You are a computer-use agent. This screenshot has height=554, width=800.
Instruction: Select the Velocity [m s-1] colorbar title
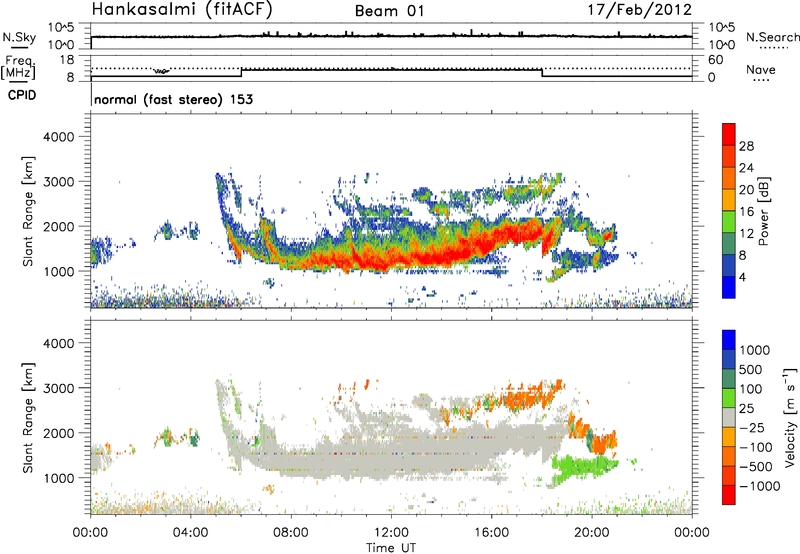click(x=790, y=417)
